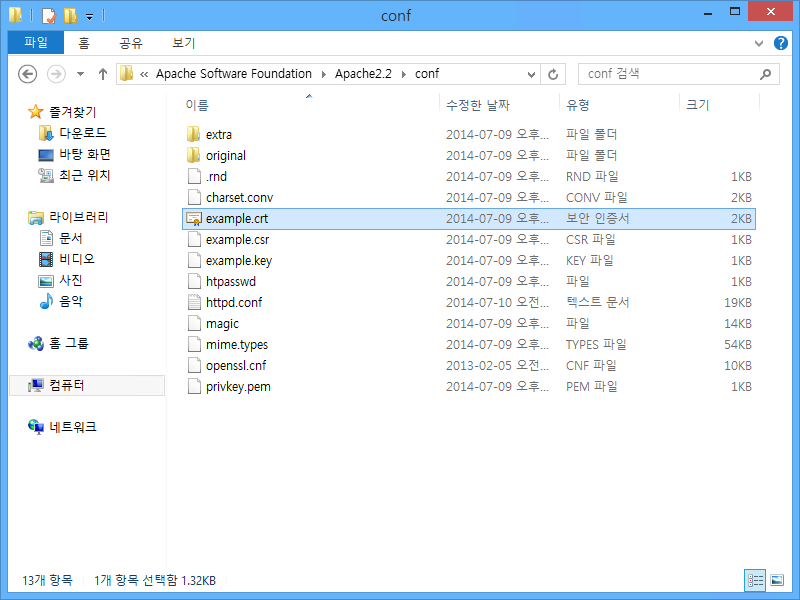Click the httpd.conf text document icon
The width and height of the screenshot is (800, 600).
(194, 302)
